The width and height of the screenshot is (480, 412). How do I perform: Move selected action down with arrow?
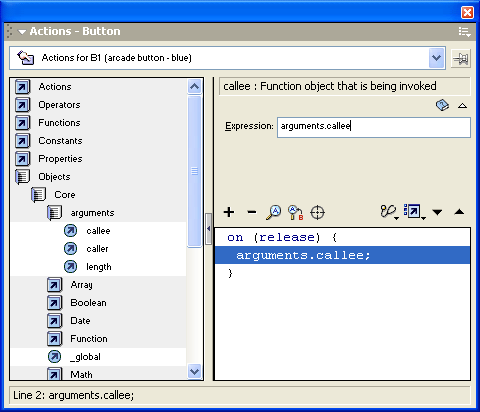tap(437, 212)
